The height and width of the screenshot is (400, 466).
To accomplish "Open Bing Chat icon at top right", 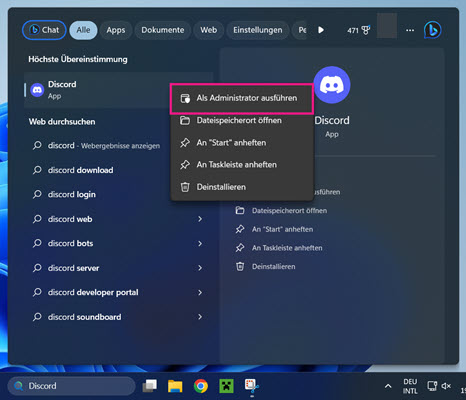I will tap(433, 30).
